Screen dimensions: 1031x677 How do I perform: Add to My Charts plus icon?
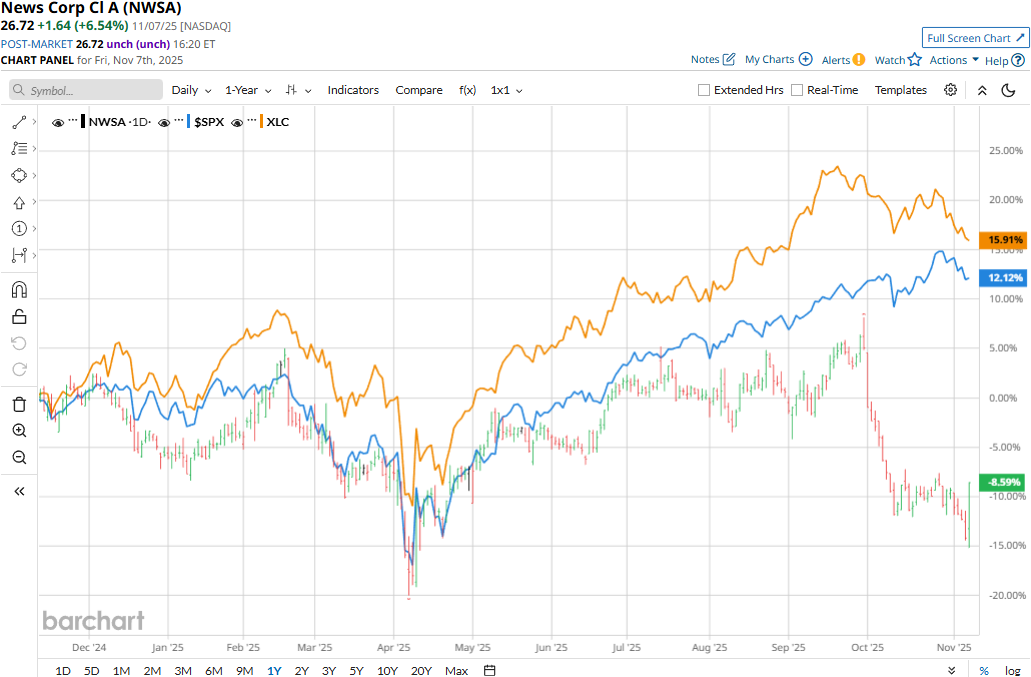pyautogui.click(x=805, y=59)
